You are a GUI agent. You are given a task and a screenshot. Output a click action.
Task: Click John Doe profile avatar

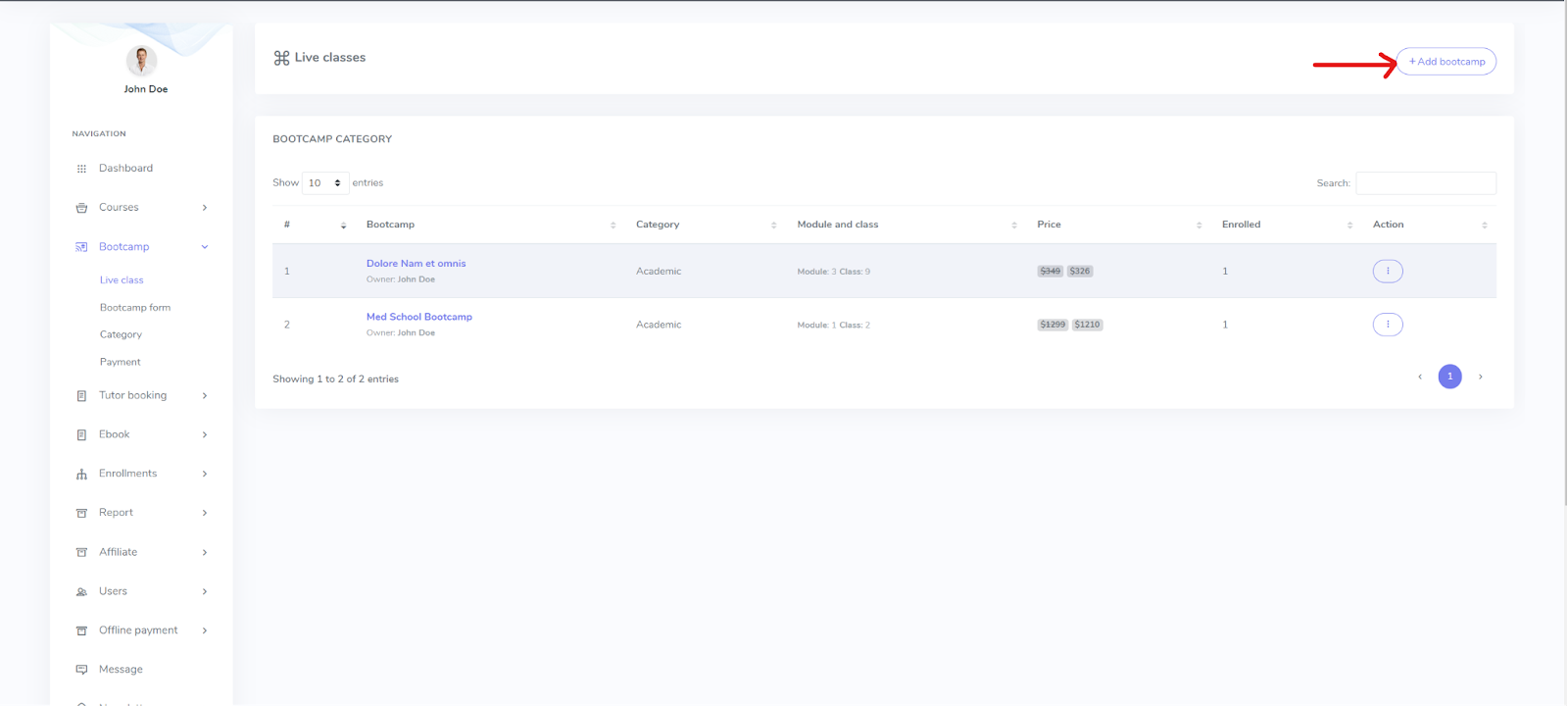[x=142, y=61]
